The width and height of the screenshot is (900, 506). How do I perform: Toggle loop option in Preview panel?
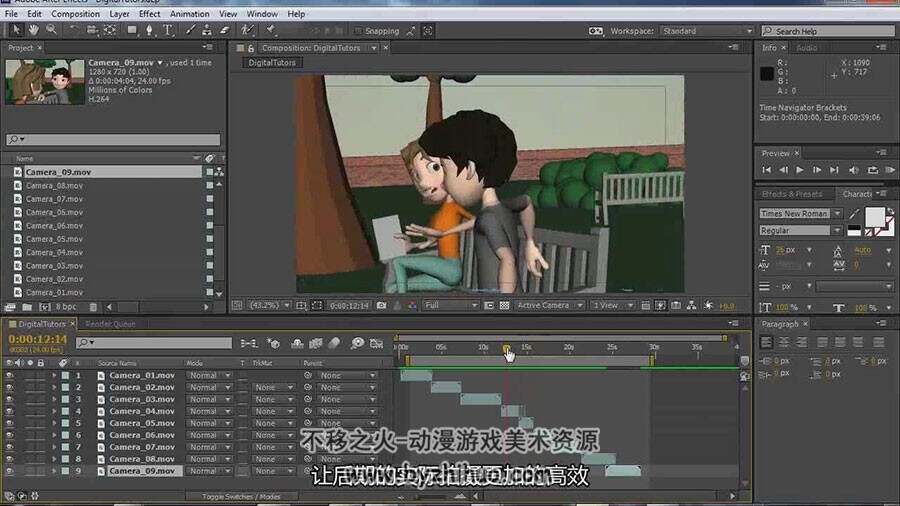pos(873,170)
